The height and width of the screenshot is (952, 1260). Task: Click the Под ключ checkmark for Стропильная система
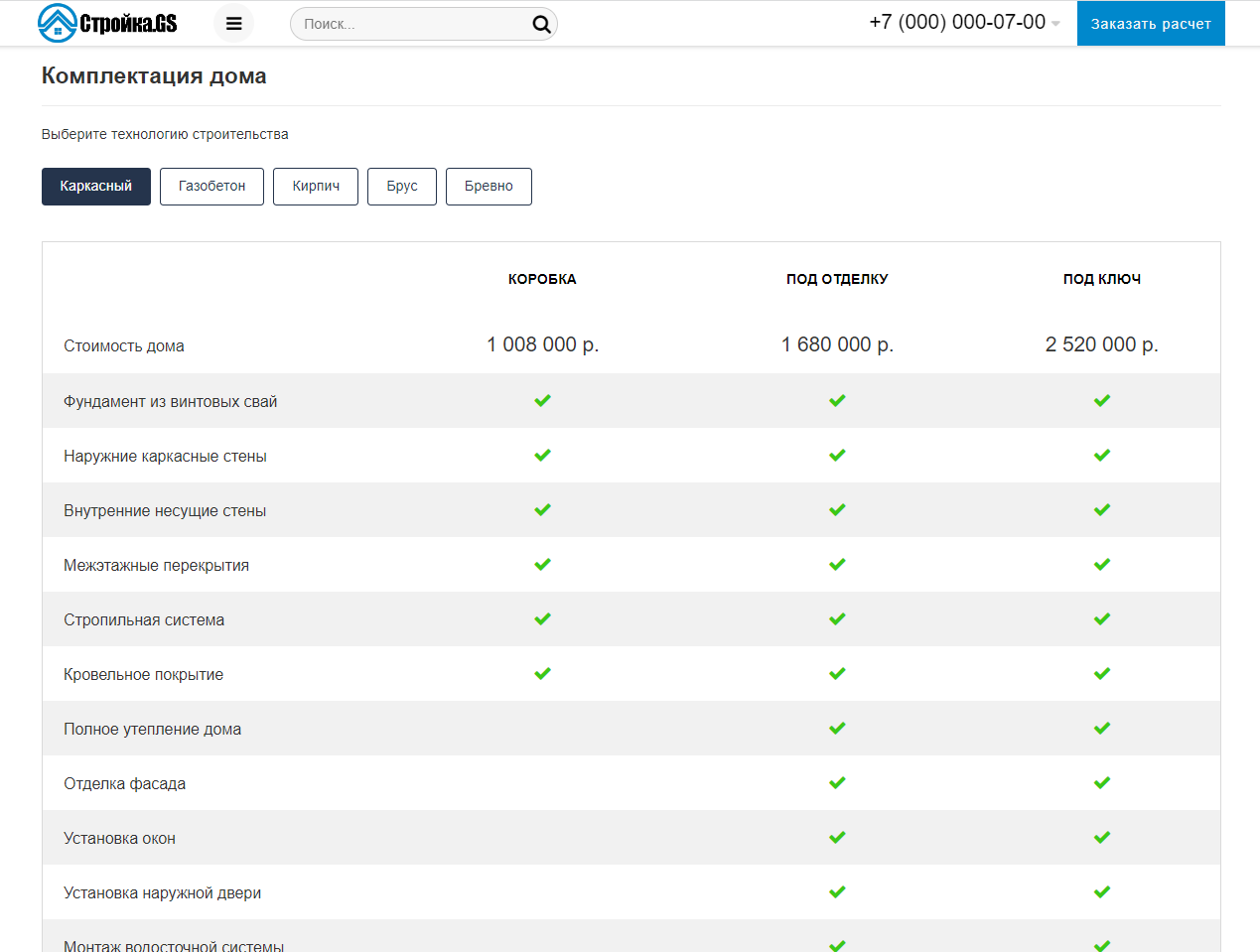(1101, 619)
